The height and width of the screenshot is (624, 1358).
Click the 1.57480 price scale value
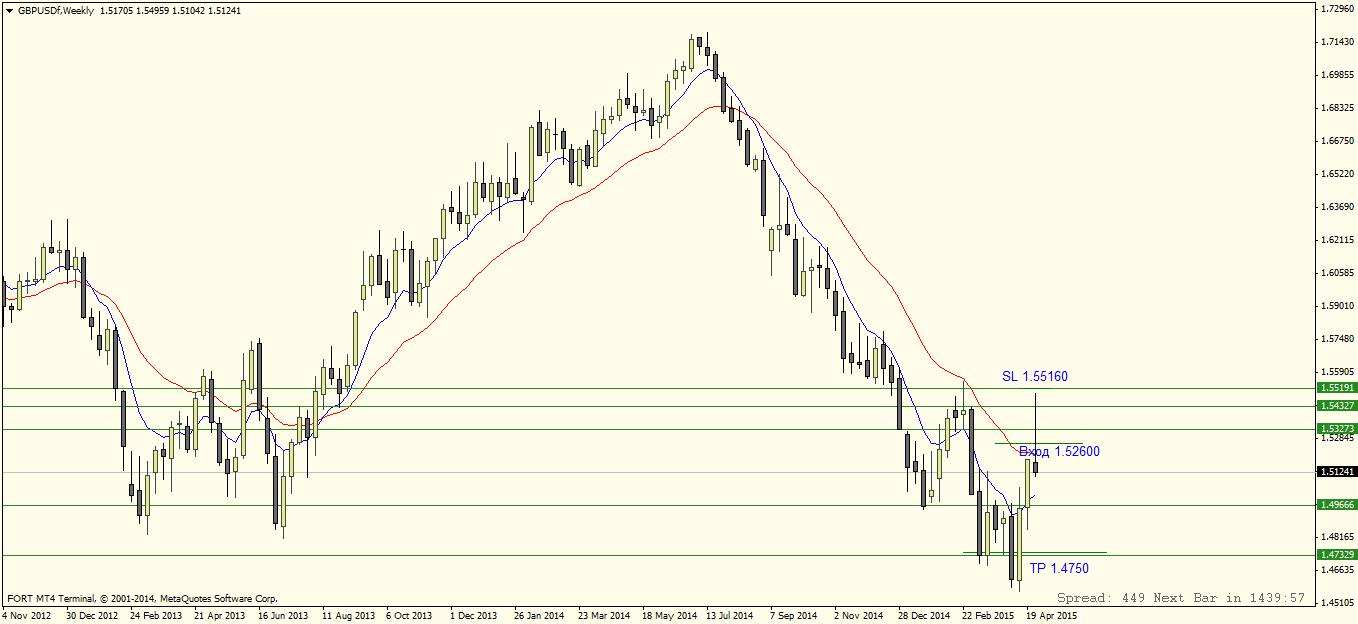pos(1338,339)
